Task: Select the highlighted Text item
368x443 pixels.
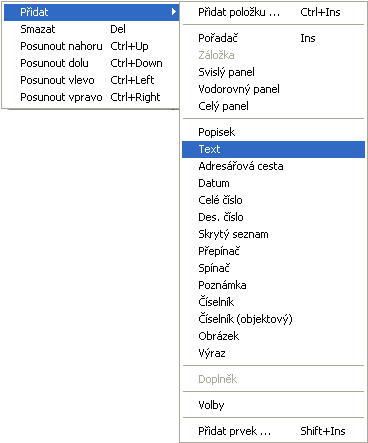Action: click(273, 149)
